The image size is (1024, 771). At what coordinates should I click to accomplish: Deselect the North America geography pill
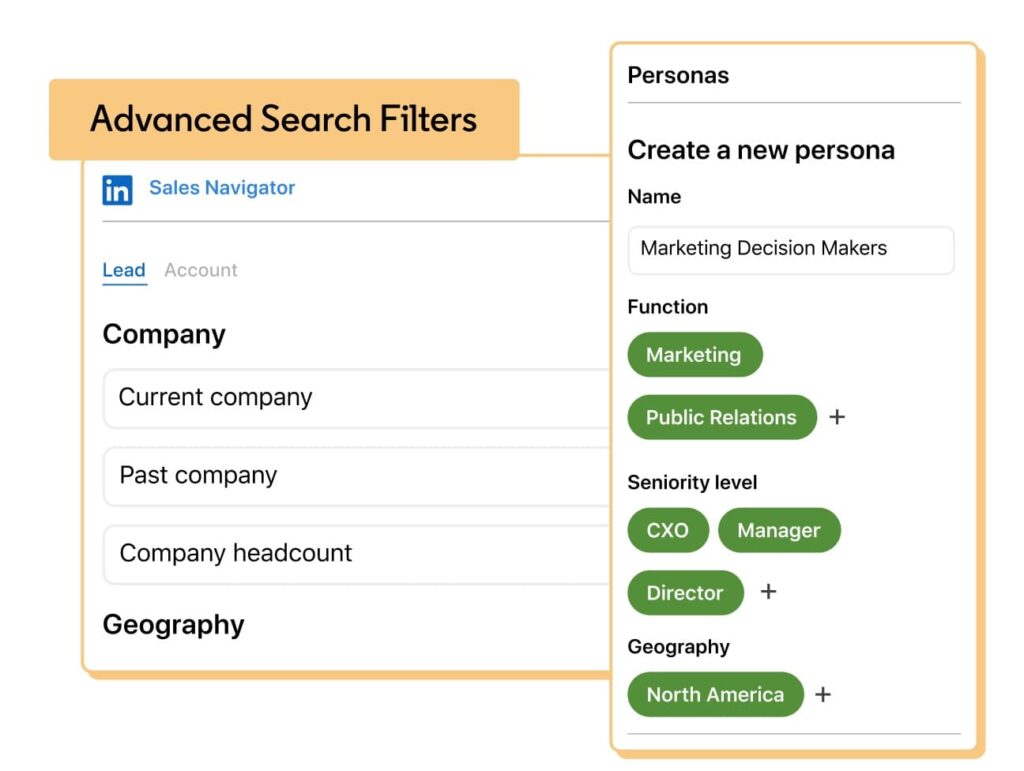[714, 694]
